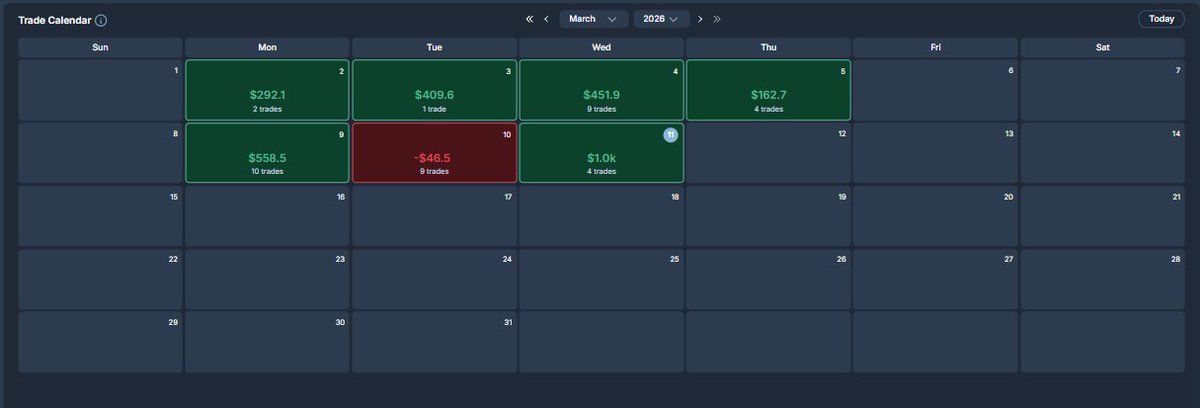Go to next month with right arrow
Image resolution: width=1200 pixels, height=408 pixels.
tap(700, 19)
